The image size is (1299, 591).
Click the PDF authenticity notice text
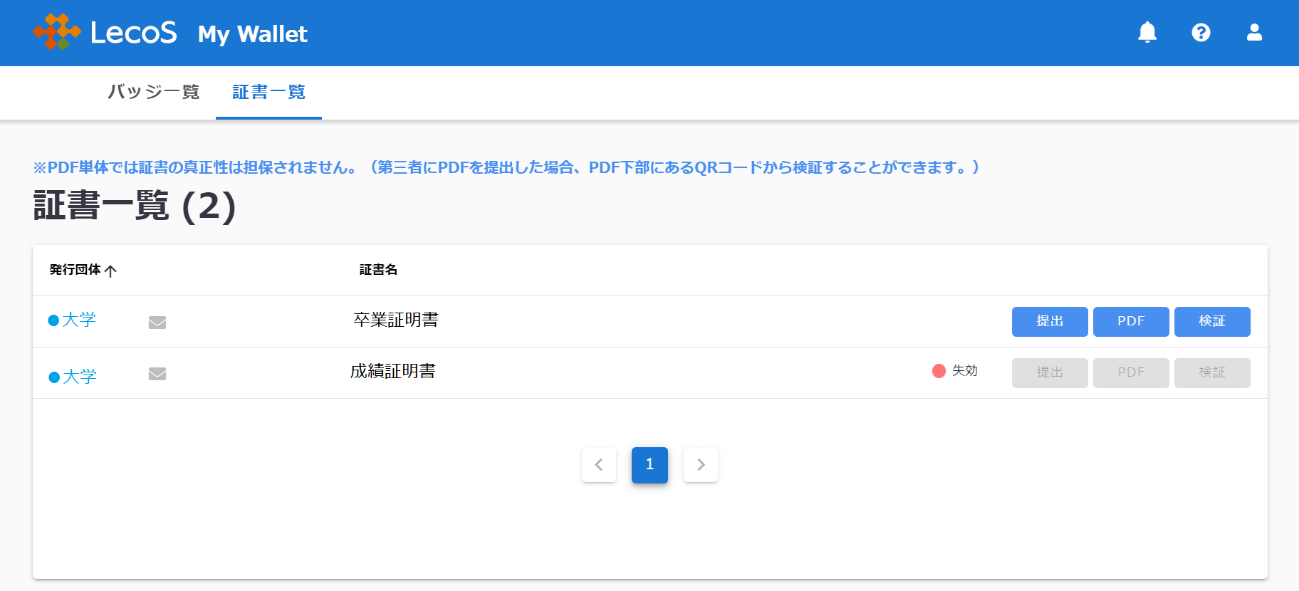(x=507, y=167)
